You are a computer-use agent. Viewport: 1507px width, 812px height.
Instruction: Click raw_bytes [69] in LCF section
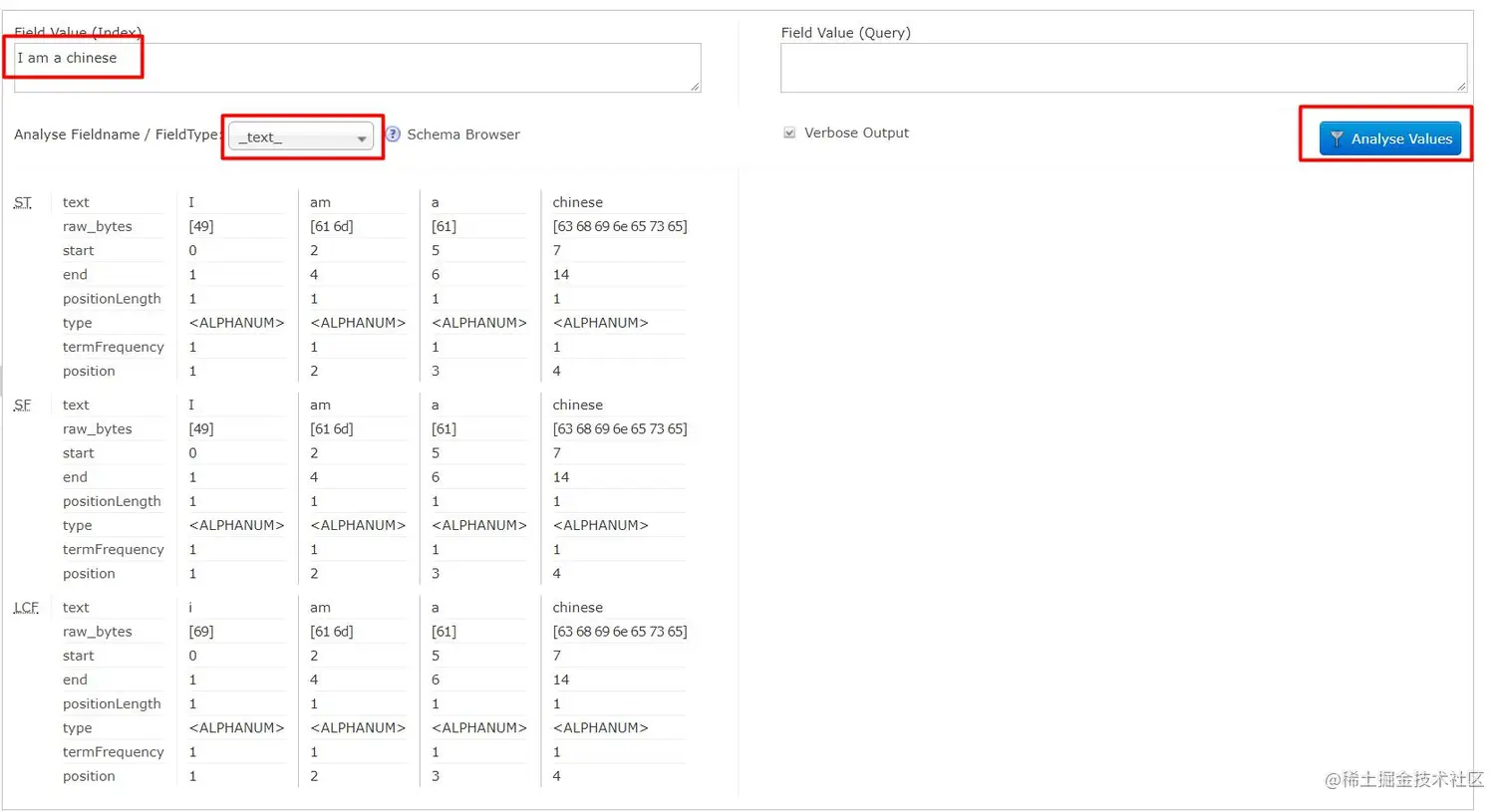tap(201, 631)
